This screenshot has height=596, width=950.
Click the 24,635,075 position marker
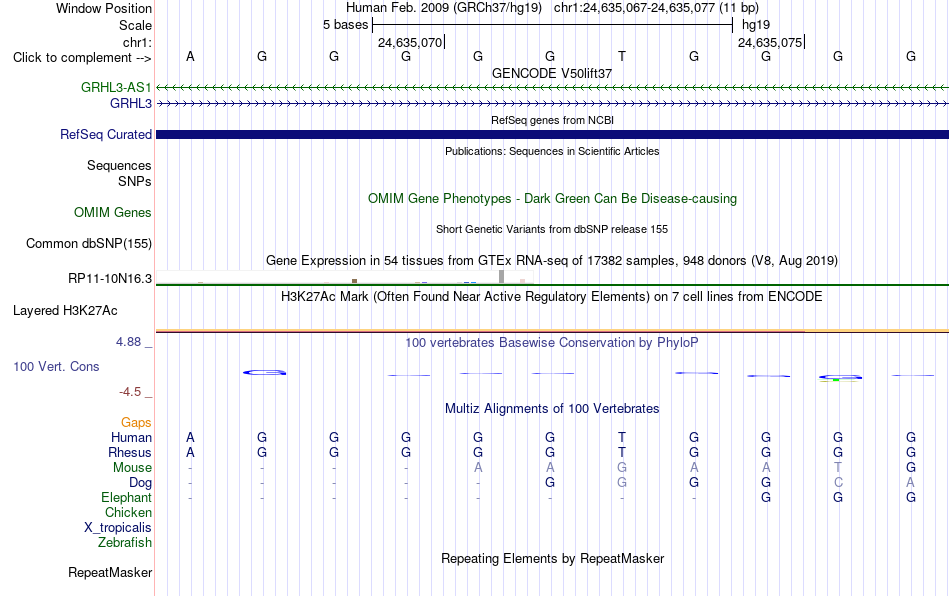771,42
